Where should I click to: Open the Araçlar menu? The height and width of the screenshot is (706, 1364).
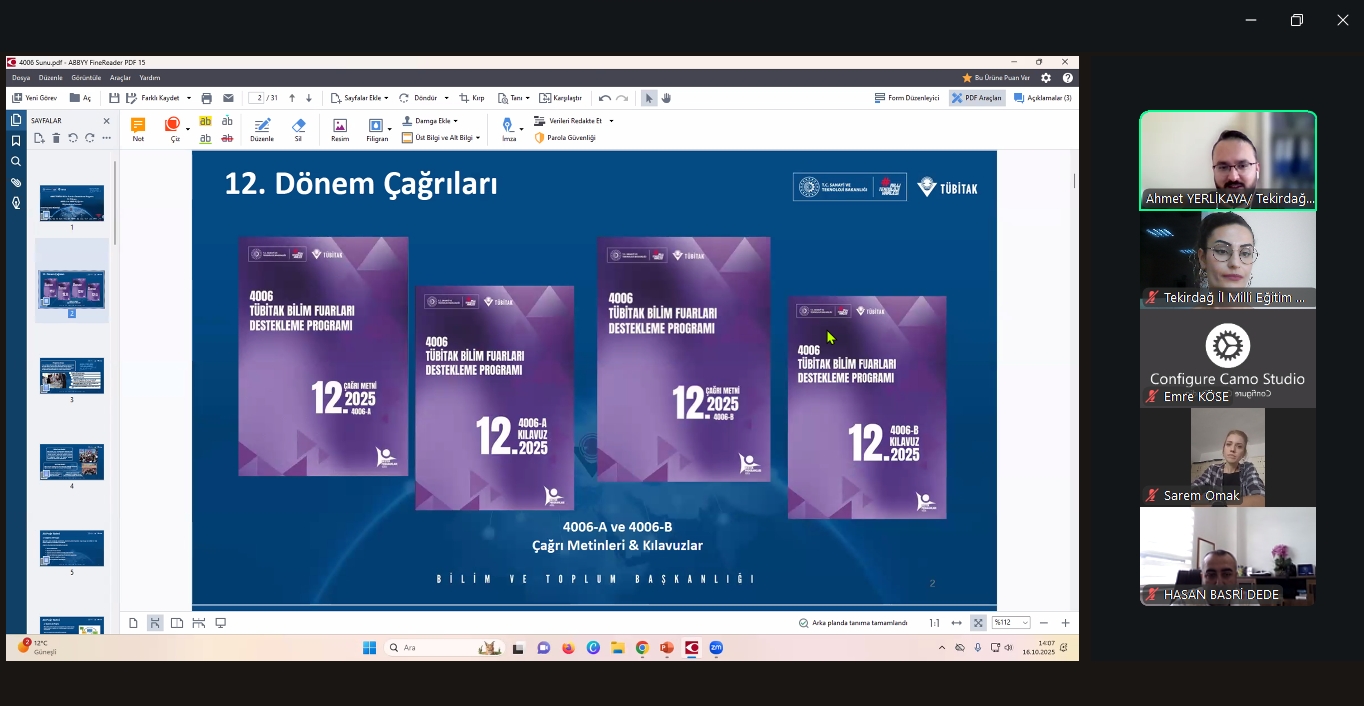point(120,78)
